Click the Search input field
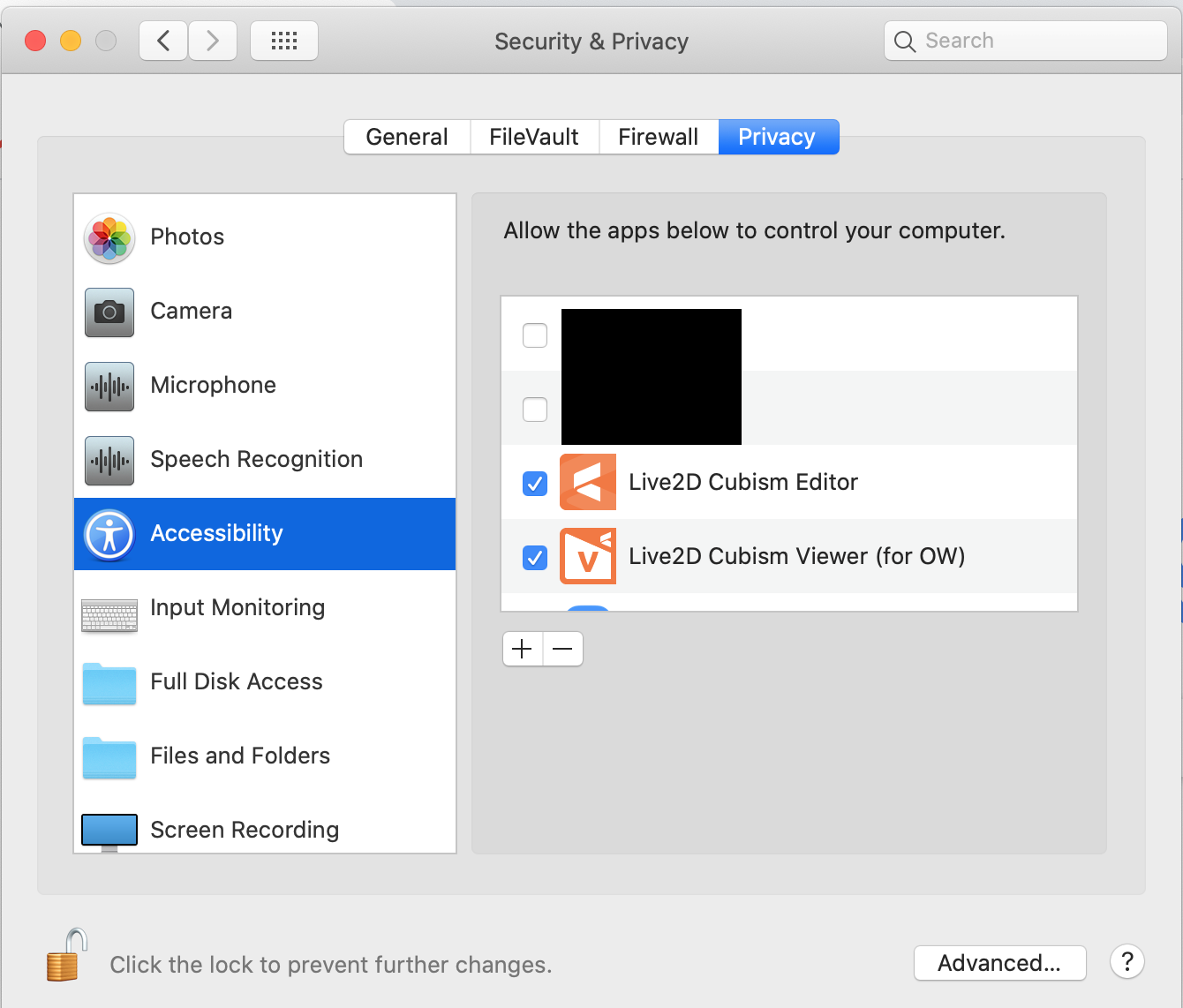Image resolution: width=1183 pixels, height=1008 pixels. 1026,41
